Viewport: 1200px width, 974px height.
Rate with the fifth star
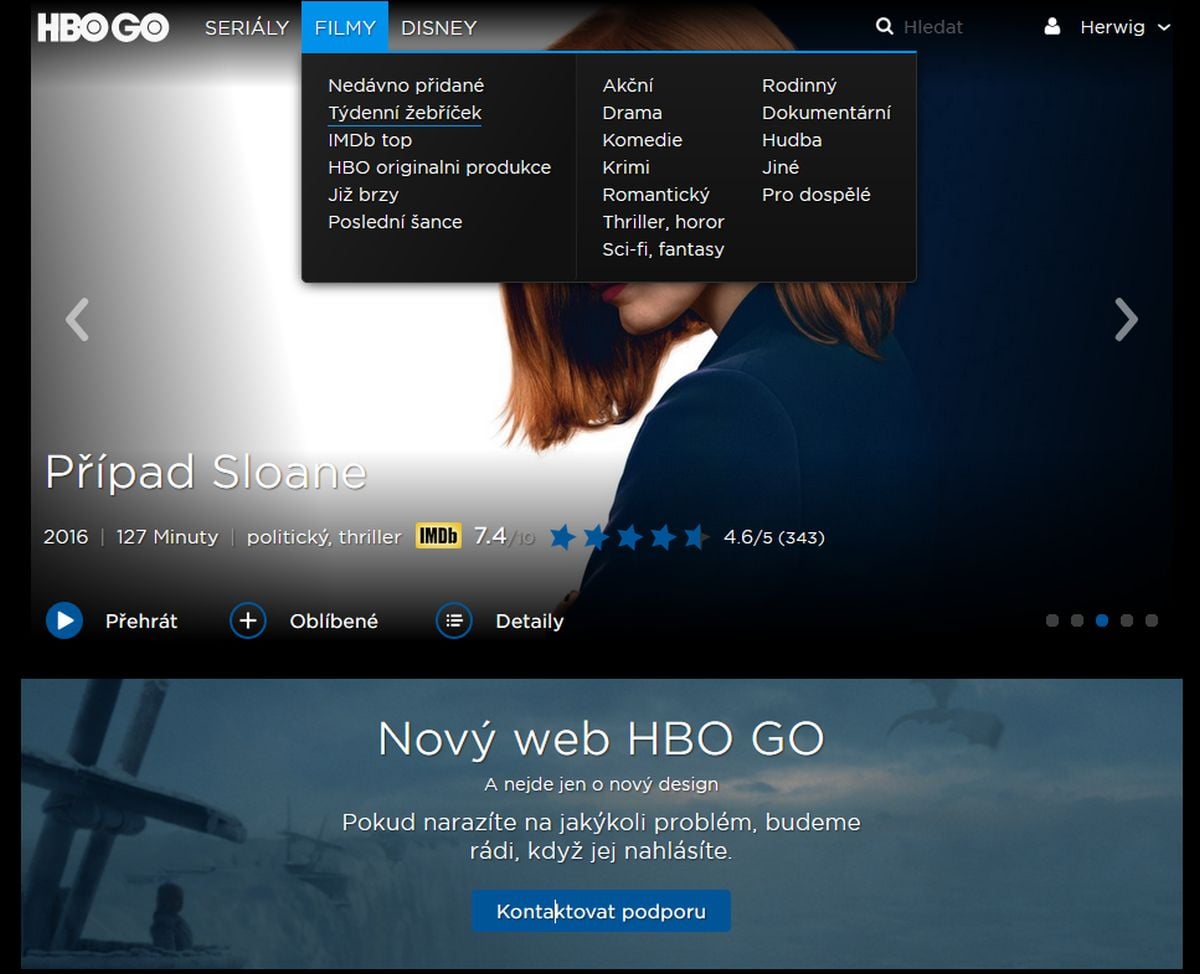coord(695,536)
